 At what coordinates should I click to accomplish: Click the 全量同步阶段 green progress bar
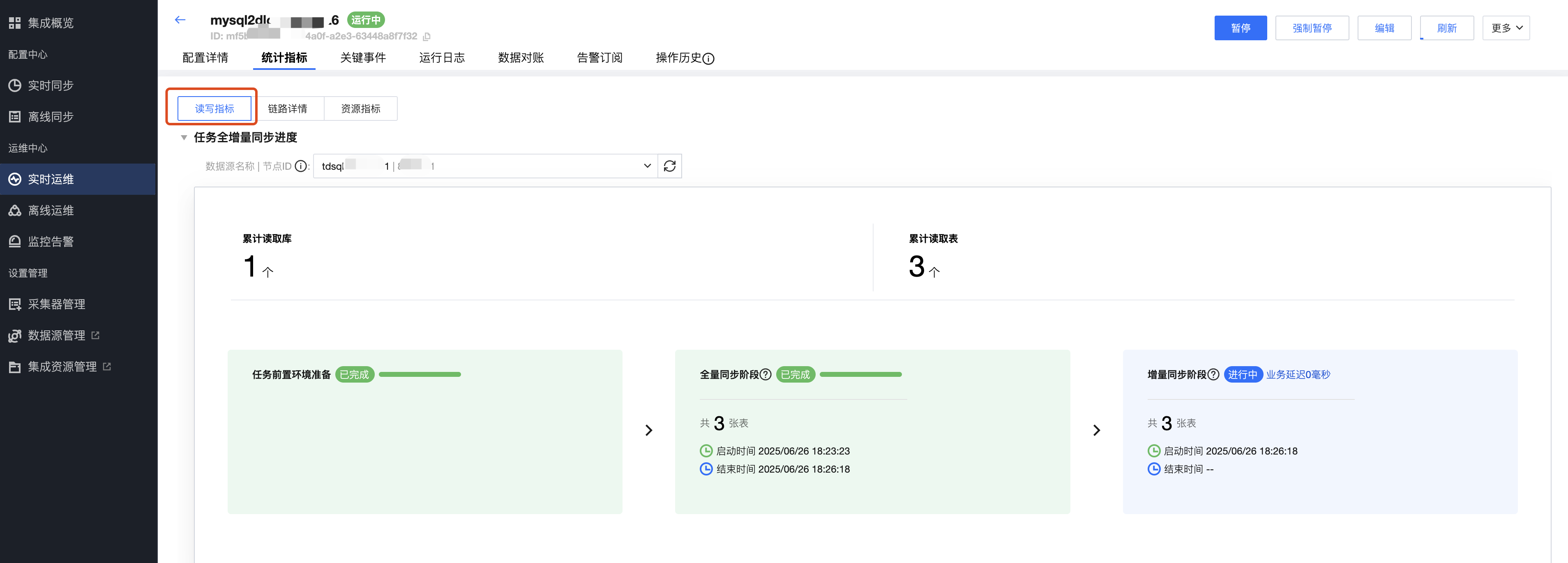pyautogui.click(x=860, y=374)
